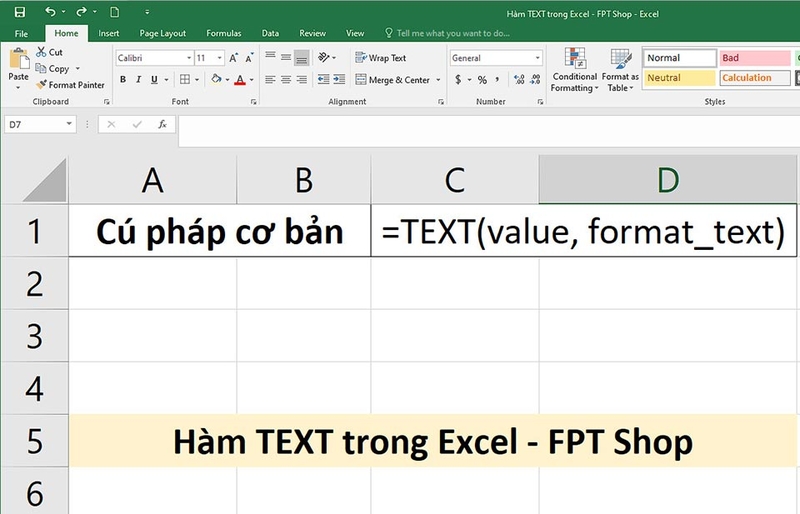
Task: Apply Percent Style format
Action: coord(482,80)
